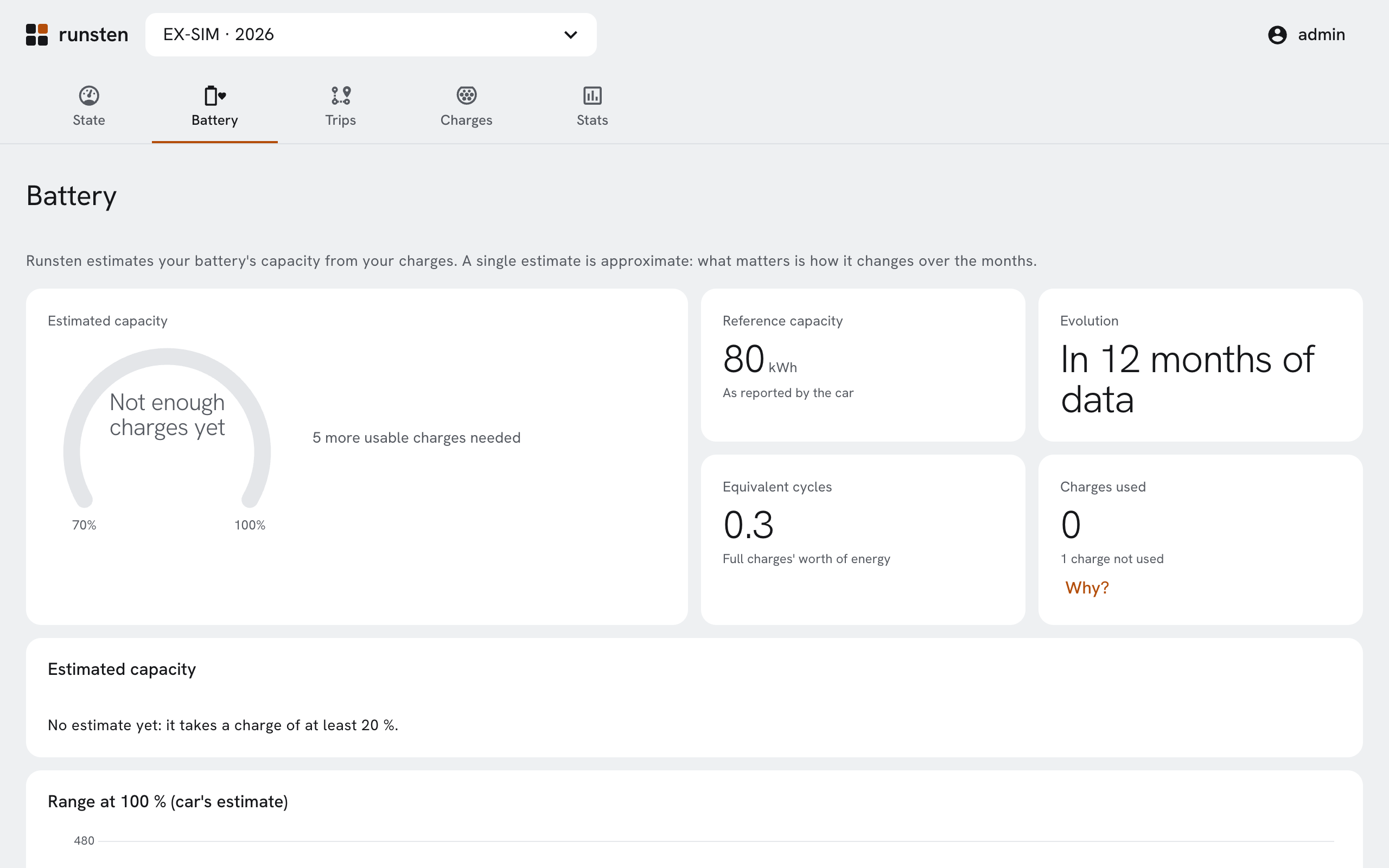Click the admin user avatar icon
This screenshot has height=868, width=1389.
coord(1277,34)
